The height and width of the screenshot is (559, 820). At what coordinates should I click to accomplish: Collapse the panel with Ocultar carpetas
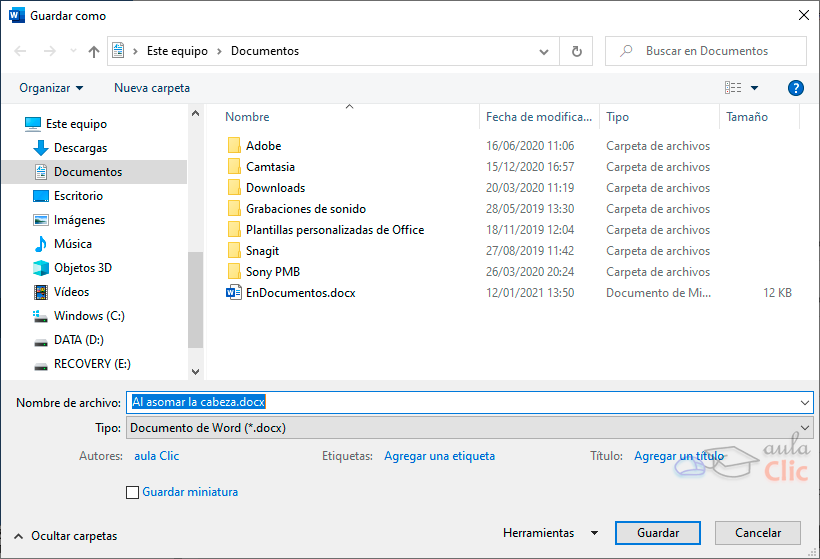tap(65, 536)
